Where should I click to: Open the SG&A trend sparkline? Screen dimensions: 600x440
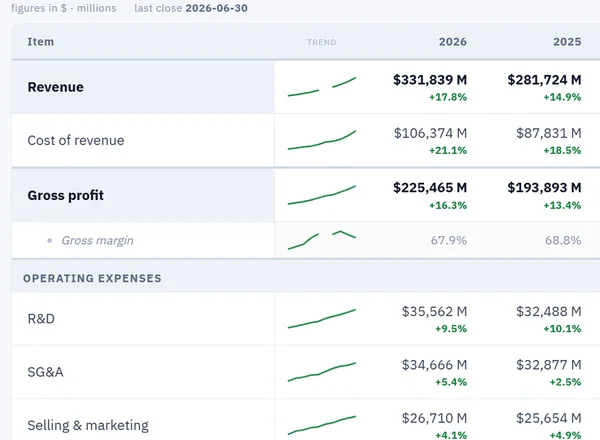point(322,372)
